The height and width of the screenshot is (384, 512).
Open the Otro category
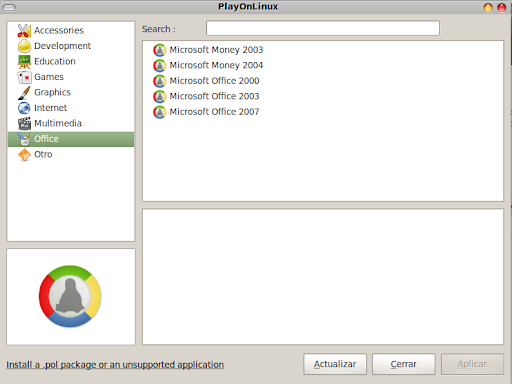71,155
